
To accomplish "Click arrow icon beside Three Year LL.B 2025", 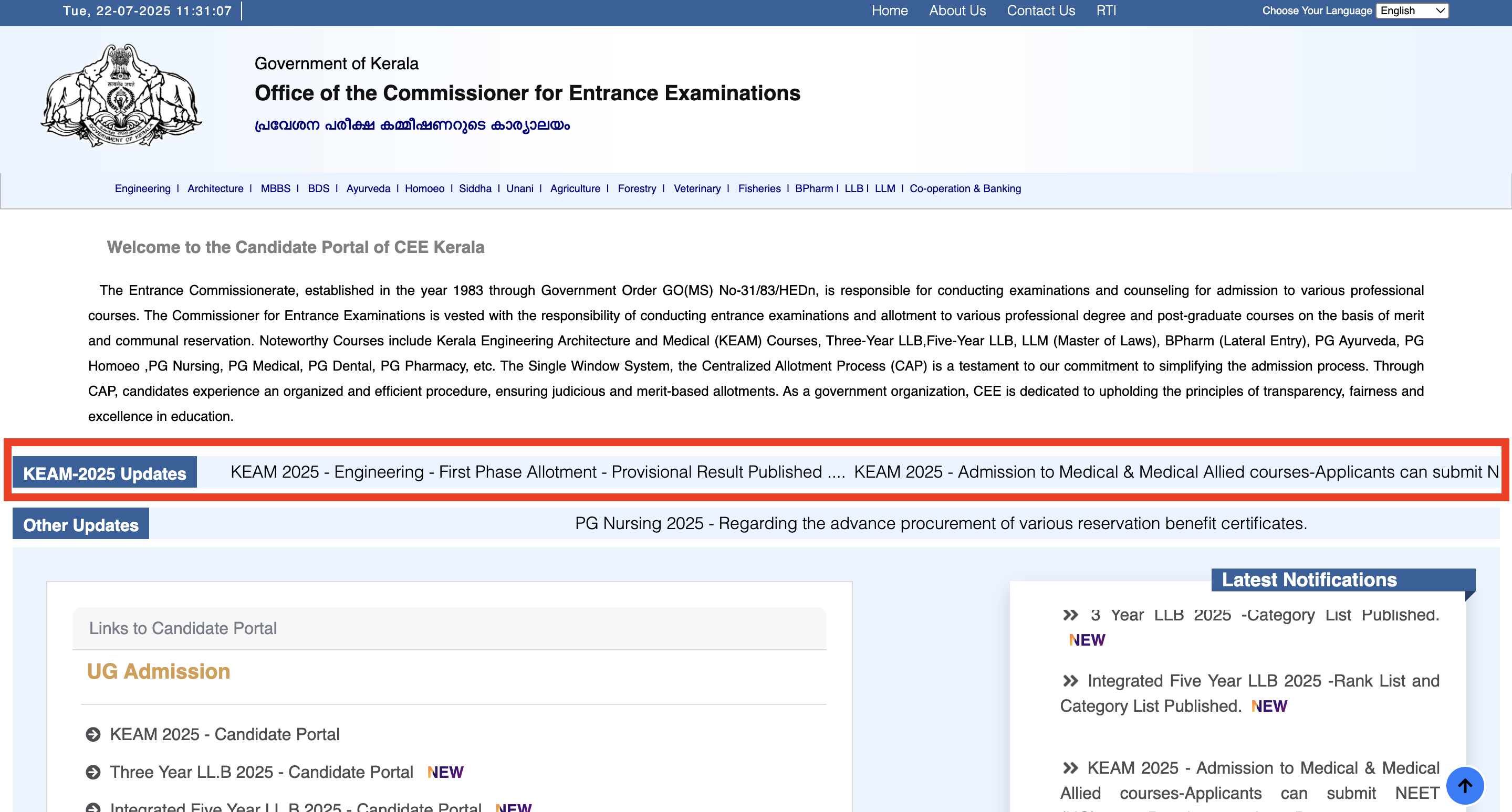I will (x=93, y=772).
